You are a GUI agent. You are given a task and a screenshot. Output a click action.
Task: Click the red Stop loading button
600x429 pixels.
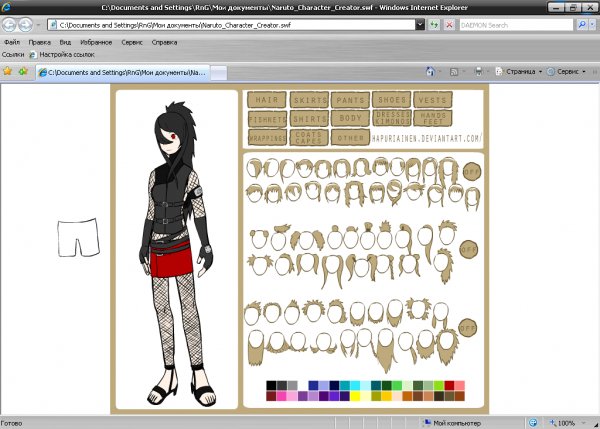tap(449, 25)
